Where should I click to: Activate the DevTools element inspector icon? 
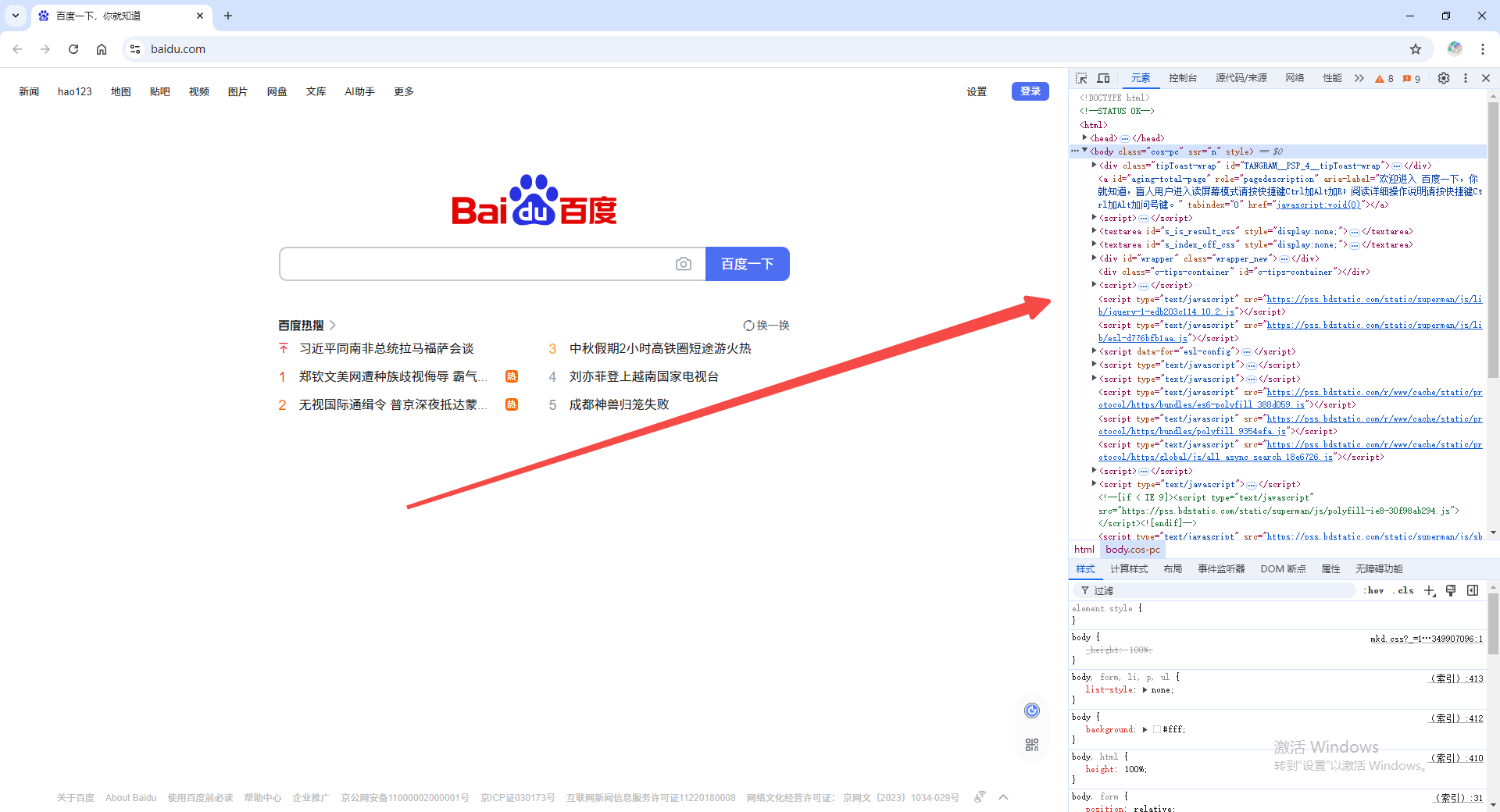coord(1081,78)
